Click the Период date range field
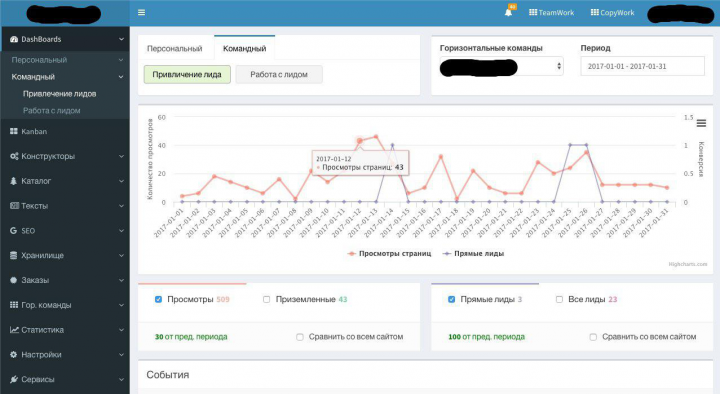Image resolution: width=720 pixels, height=394 pixels. [x=642, y=66]
